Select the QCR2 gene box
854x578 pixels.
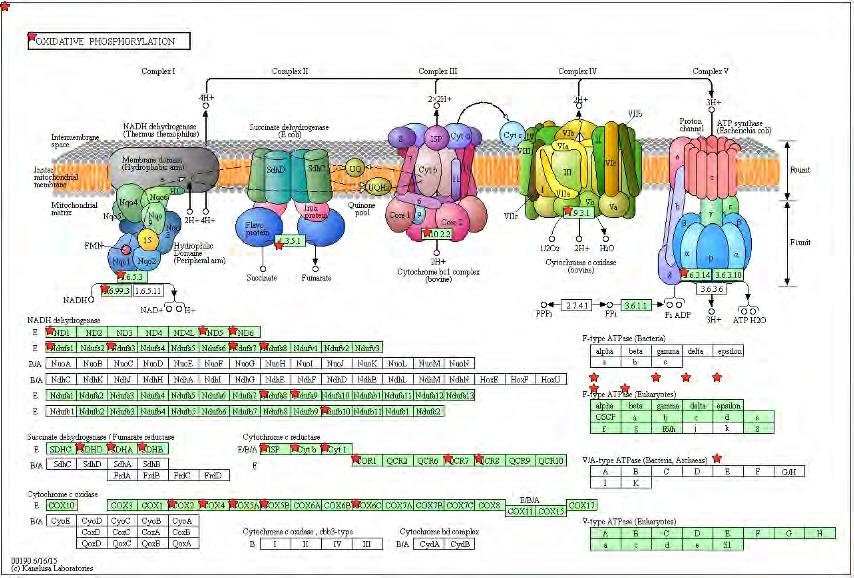(x=398, y=461)
